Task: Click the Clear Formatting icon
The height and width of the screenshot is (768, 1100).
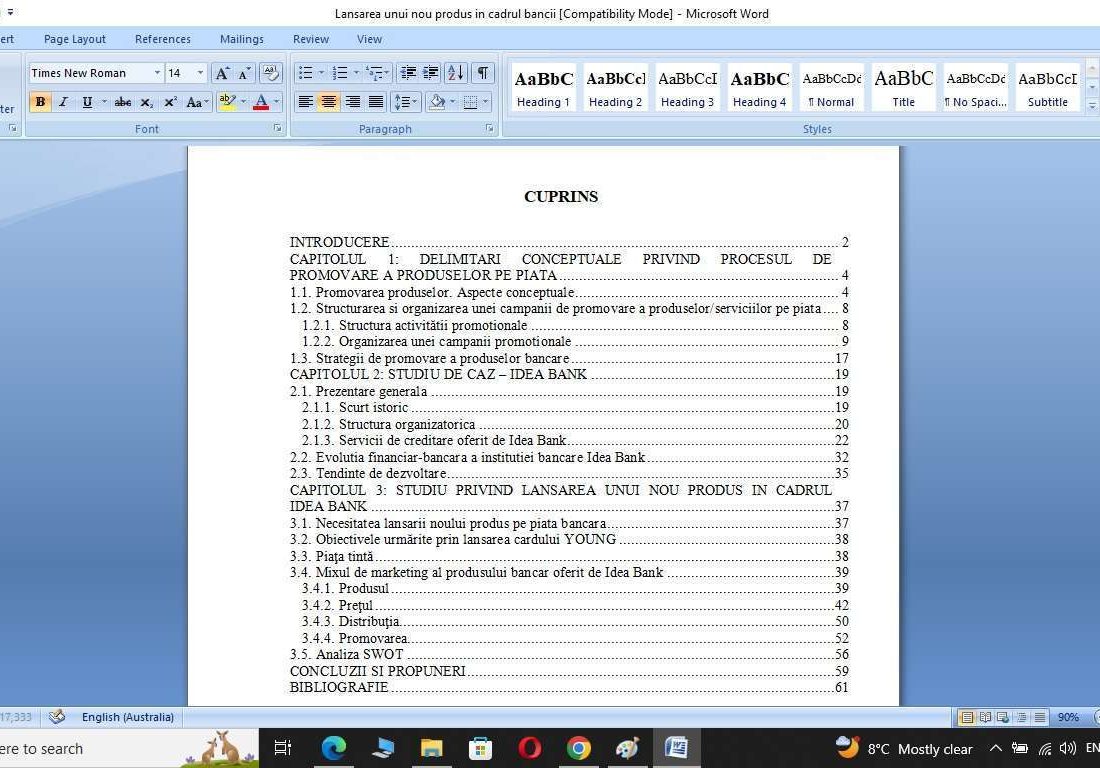Action: click(271, 72)
